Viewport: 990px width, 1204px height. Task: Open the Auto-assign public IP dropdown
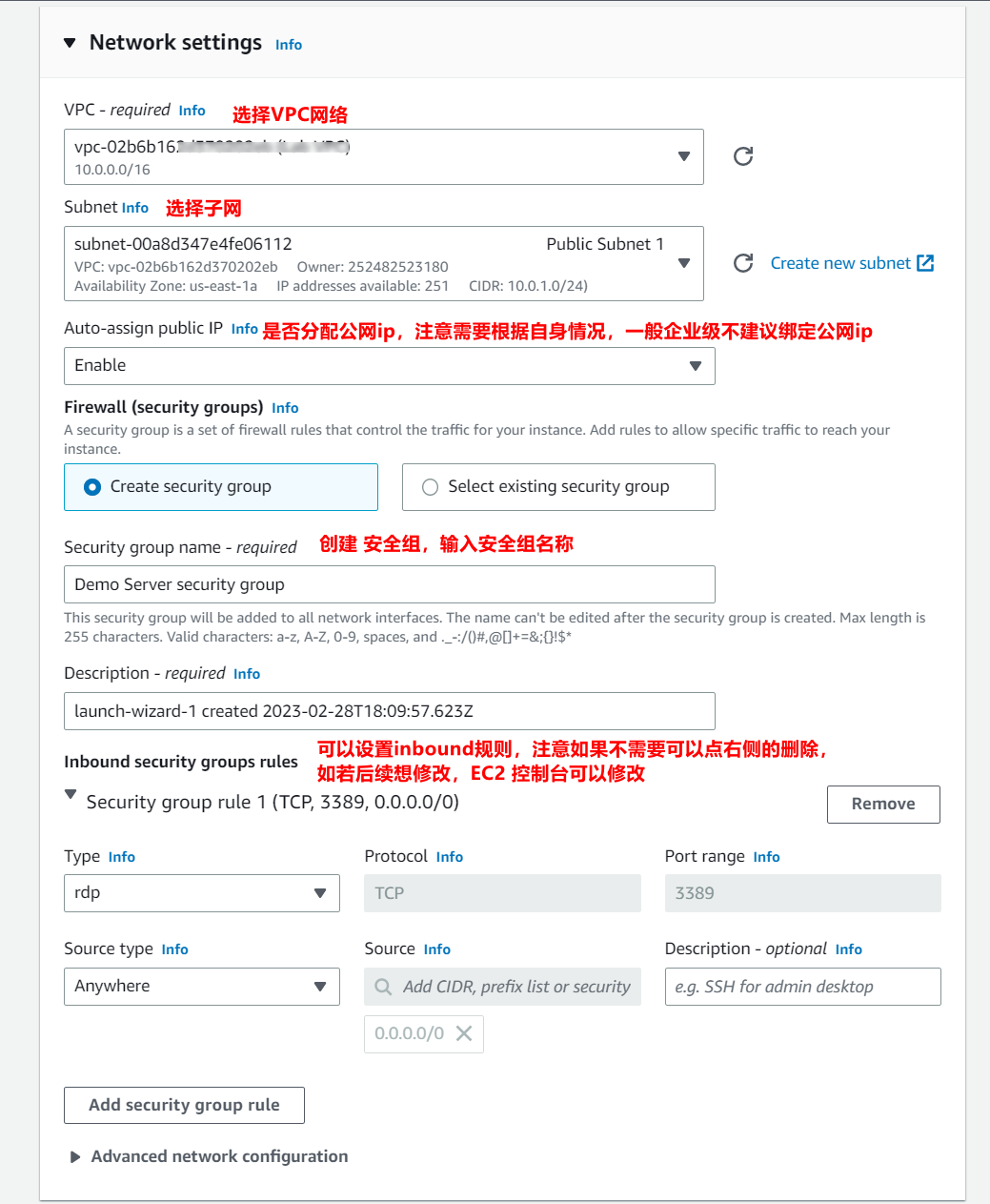(x=389, y=366)
